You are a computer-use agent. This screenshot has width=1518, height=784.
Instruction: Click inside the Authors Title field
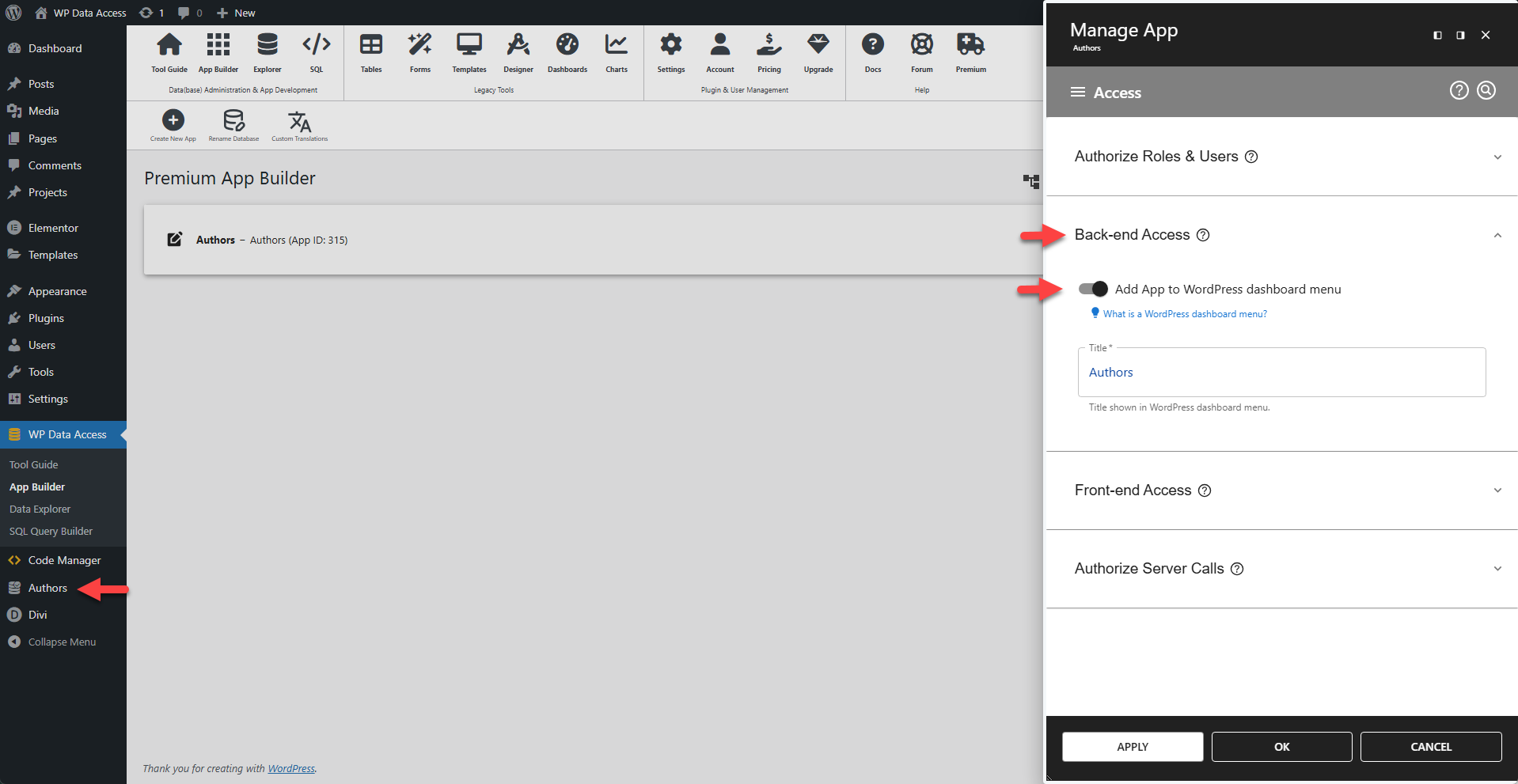click(1281, 372)
